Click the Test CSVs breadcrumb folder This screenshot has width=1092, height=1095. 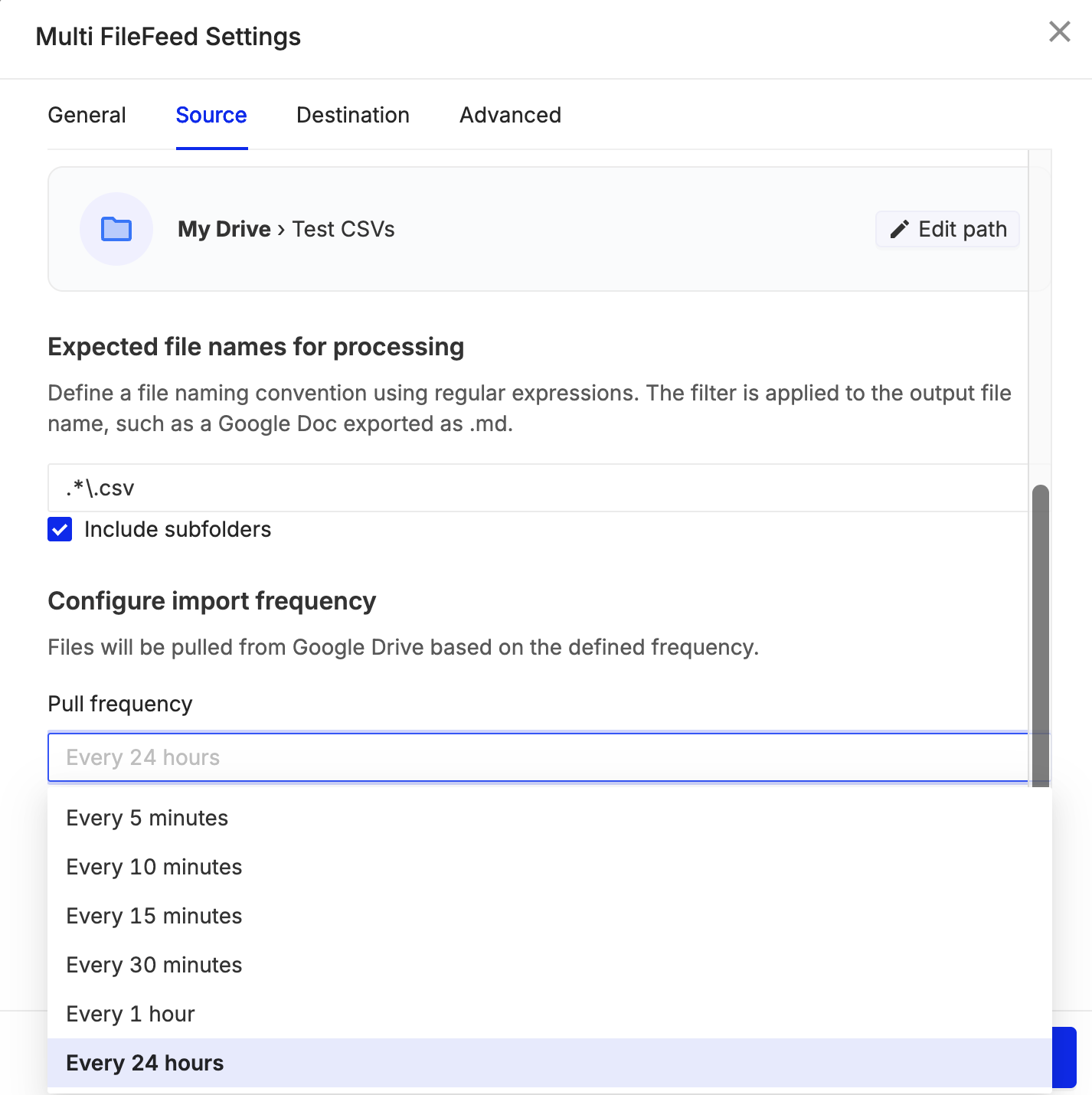[343, 229]
